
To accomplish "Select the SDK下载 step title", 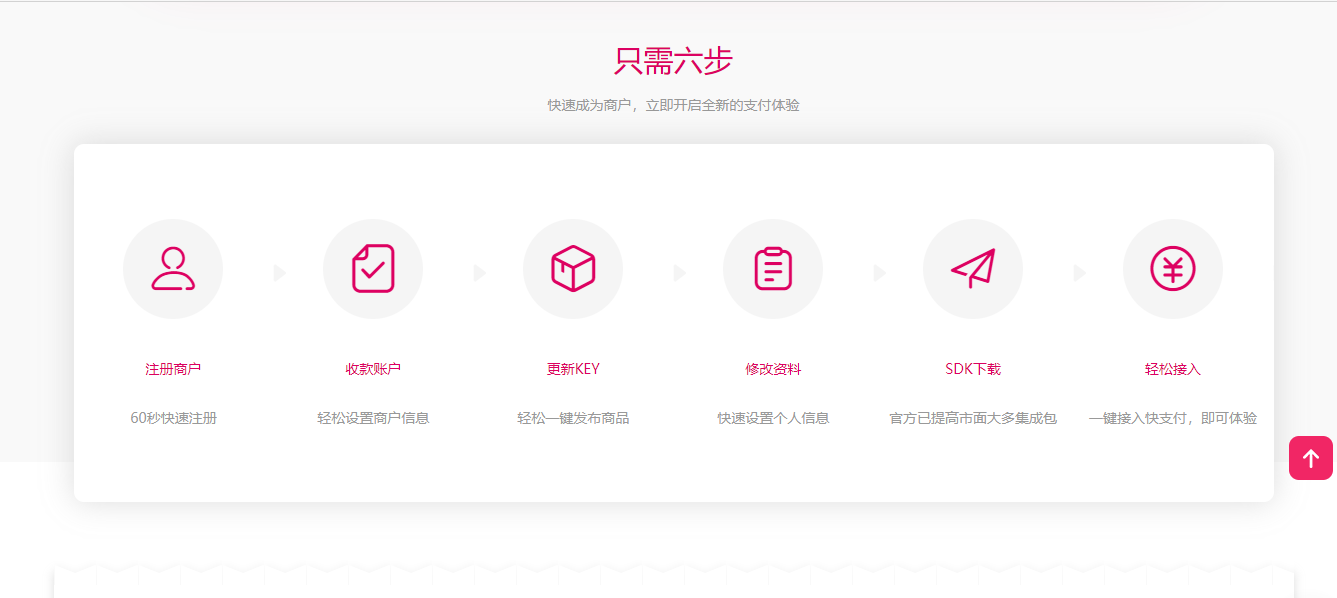I will [973, 369].
